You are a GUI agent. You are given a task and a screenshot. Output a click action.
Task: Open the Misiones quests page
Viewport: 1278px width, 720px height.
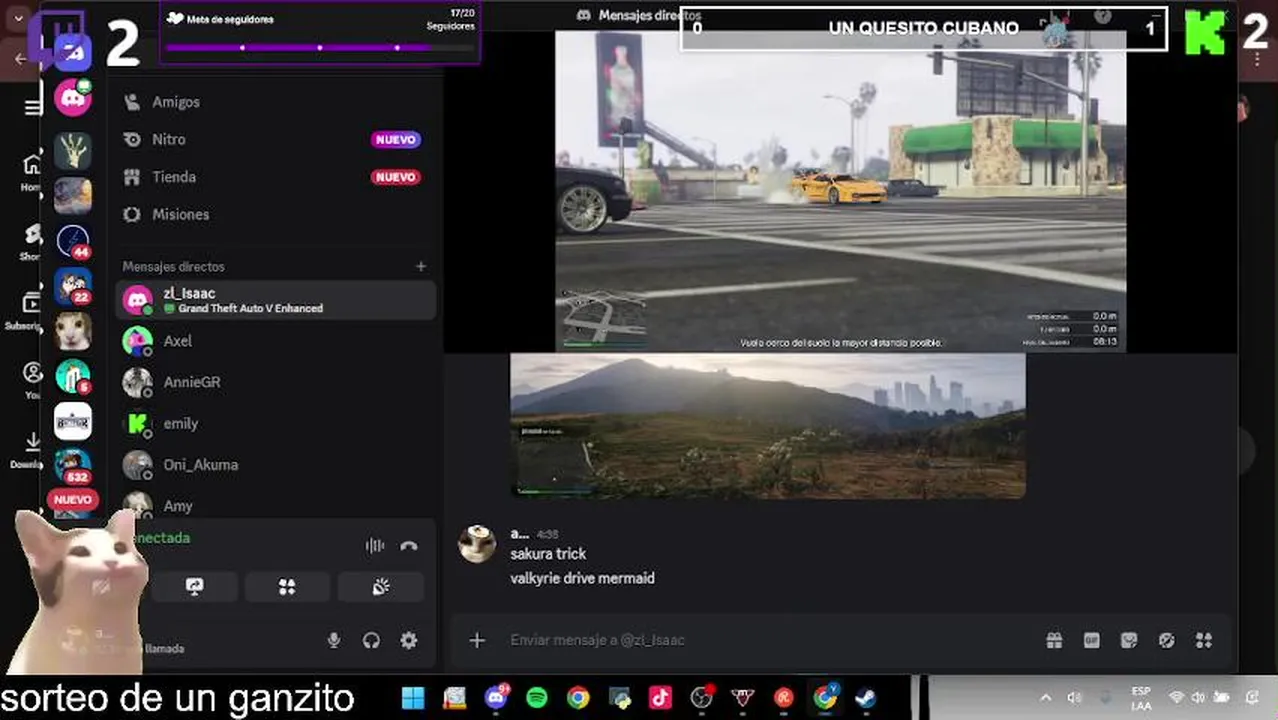(275, 214)
